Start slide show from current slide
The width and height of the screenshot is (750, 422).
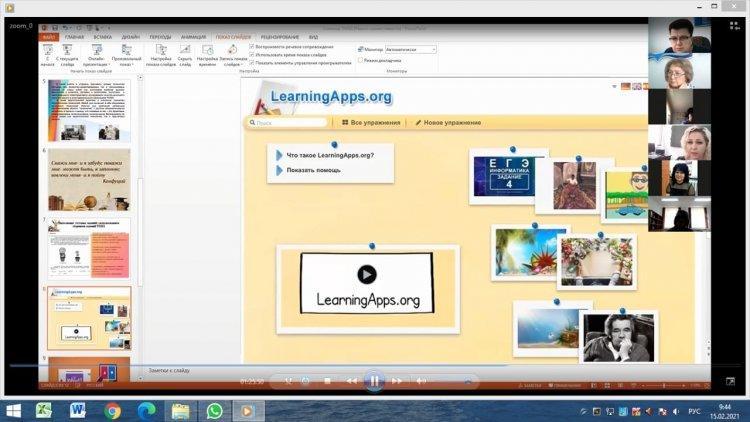pyautogui.click(x=67, y=55)
